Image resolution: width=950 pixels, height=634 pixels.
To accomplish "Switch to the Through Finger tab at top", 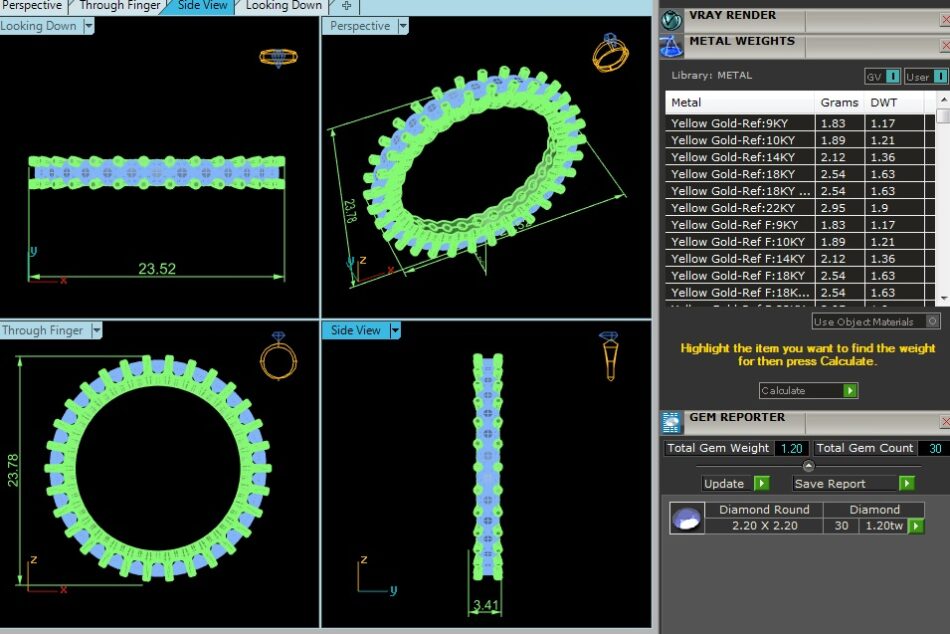I will [x=119, y=5].
